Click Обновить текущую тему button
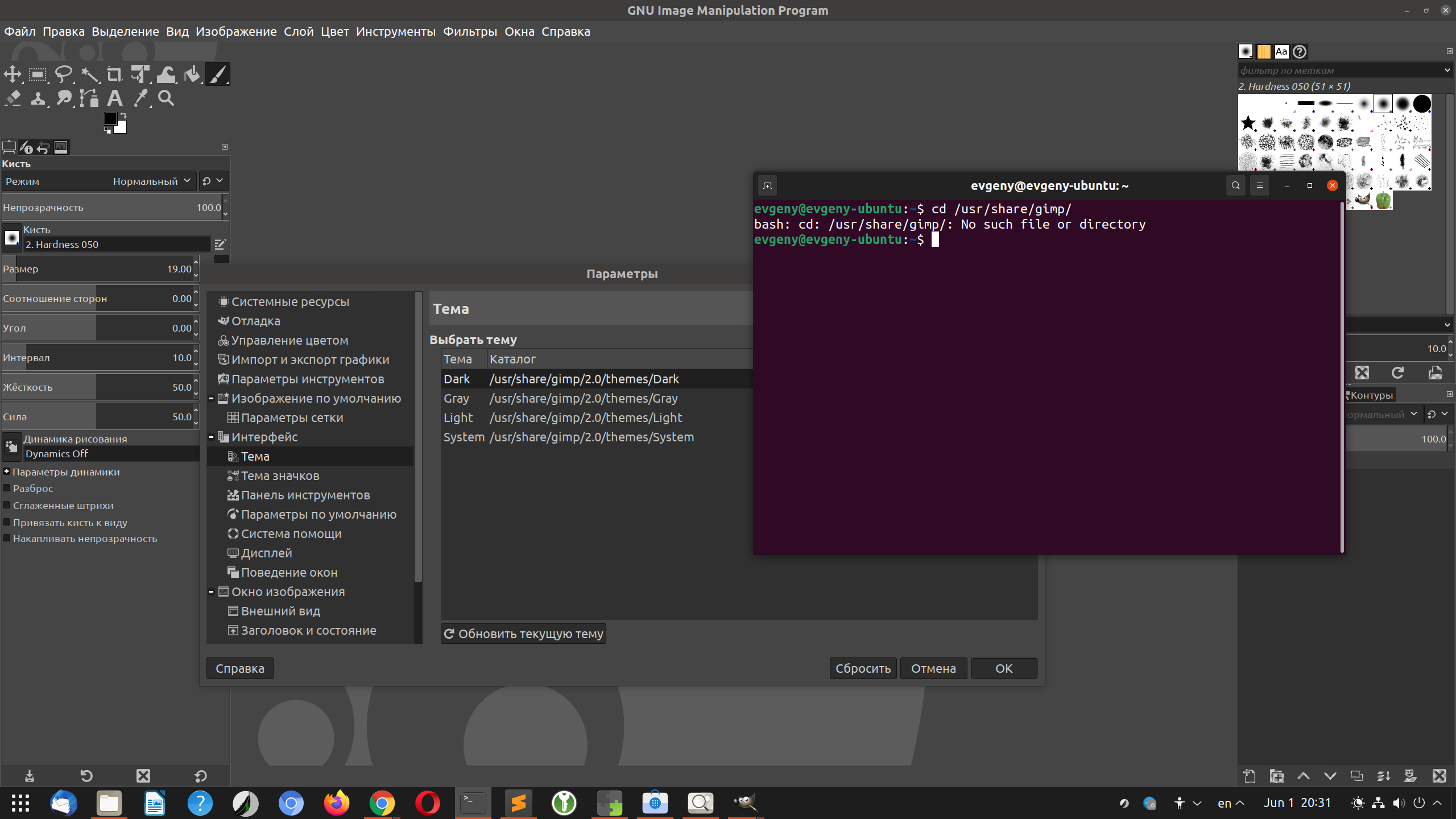 (x=523, y=634)
